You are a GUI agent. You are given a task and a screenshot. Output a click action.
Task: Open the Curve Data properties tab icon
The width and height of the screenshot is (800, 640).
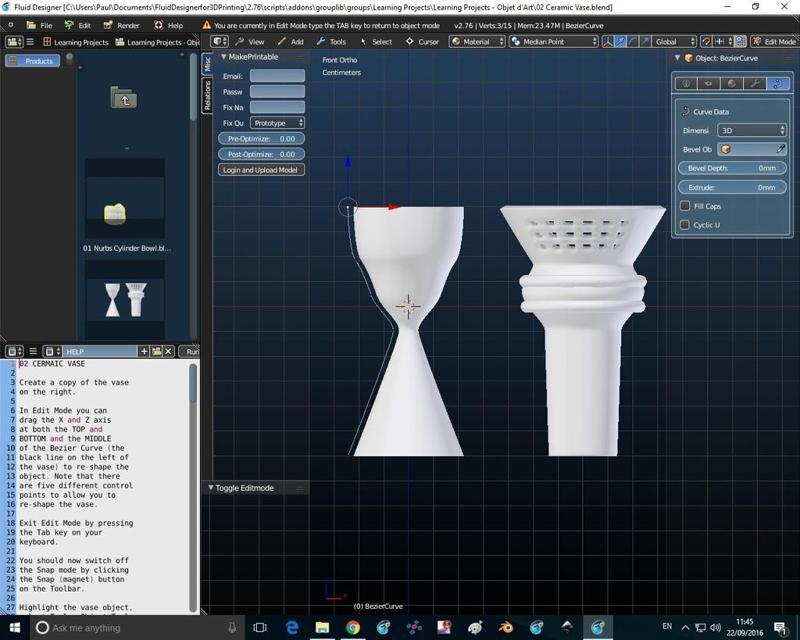[778, 84]
